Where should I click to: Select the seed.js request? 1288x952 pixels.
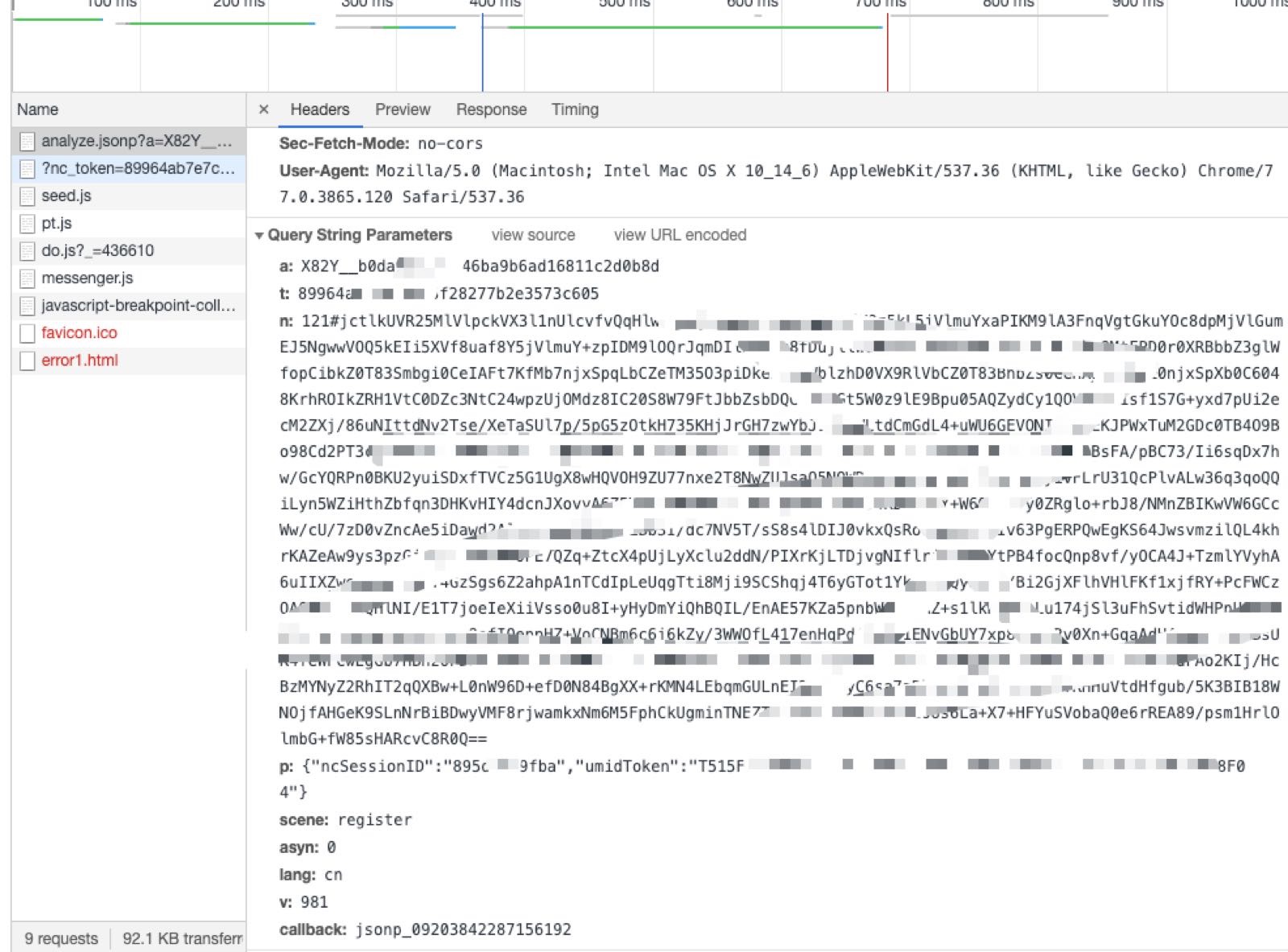pyautogui.click(x=129, y=196)
